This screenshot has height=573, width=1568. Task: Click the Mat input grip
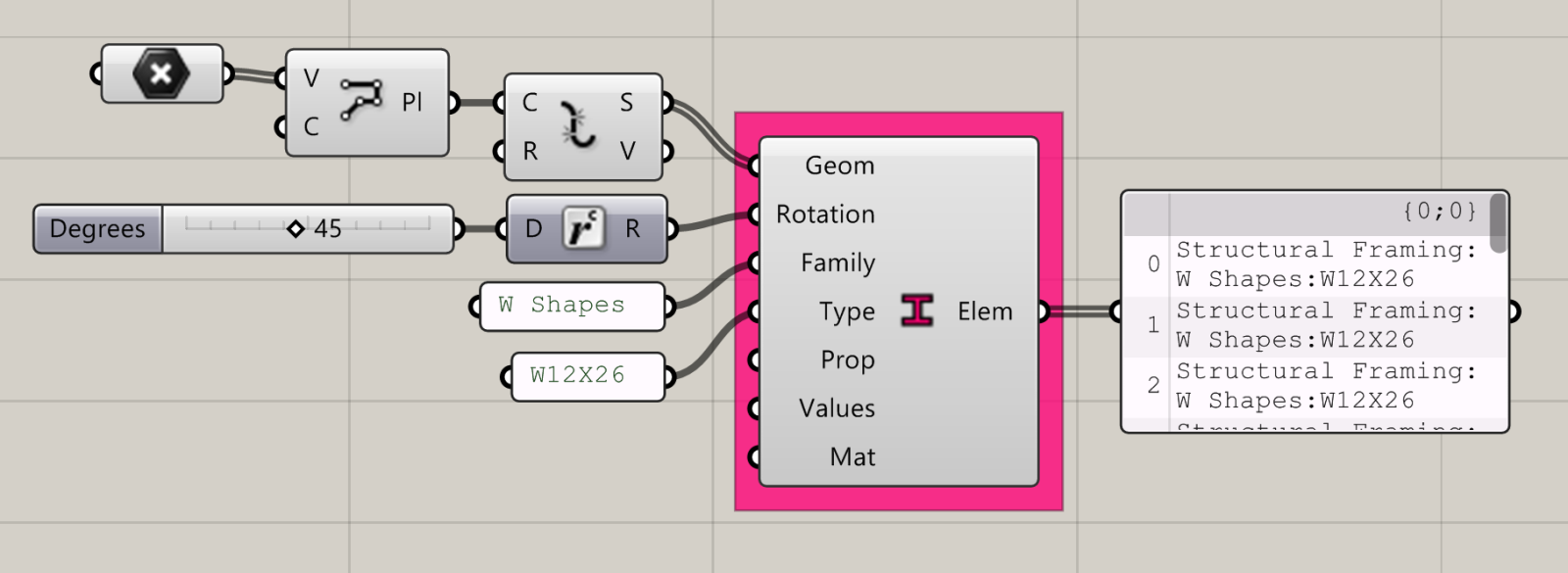tap(753, 456)
